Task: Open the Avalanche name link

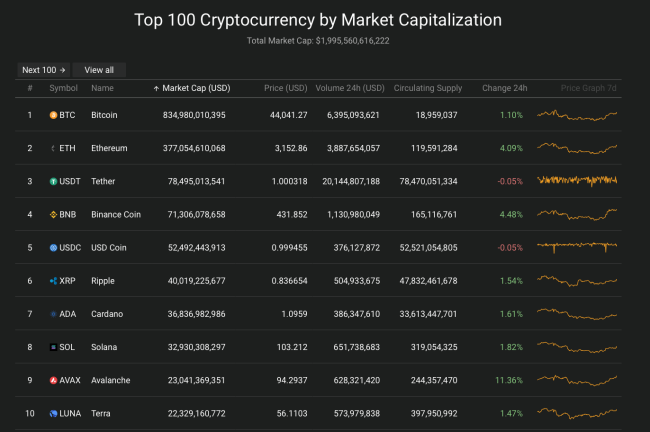Action: point(111,381)
